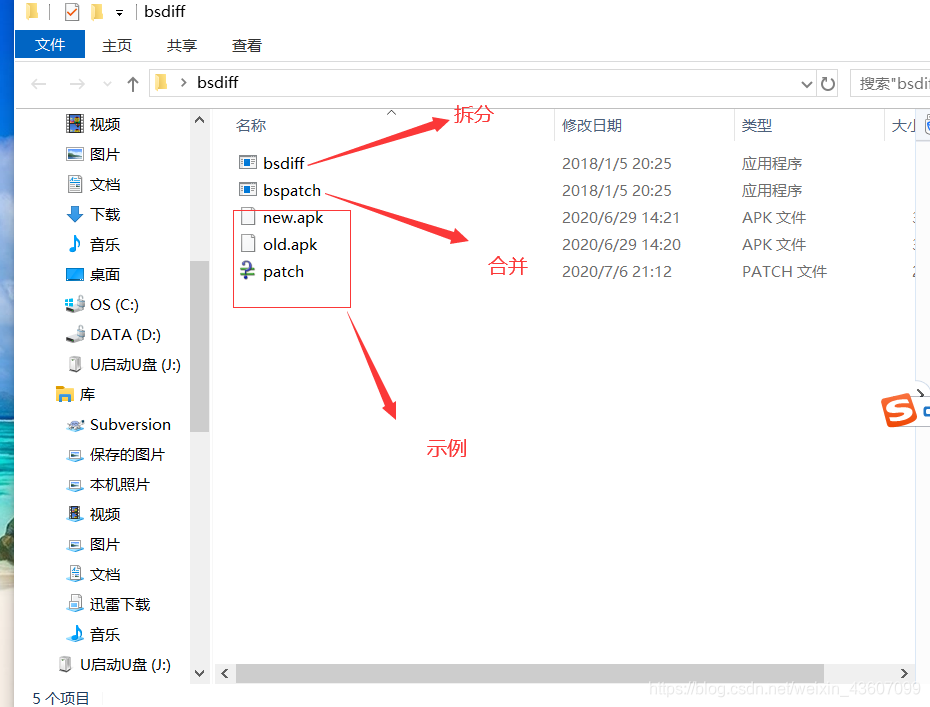
Task: Click the horizontal scrollbar right arrow
Action: 904,673
